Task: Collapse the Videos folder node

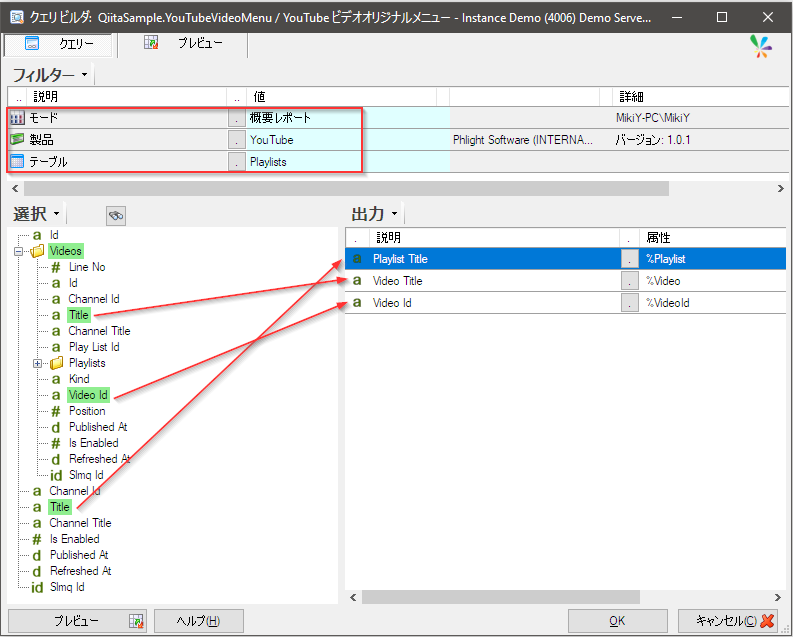Action: (x=19, y=251)
